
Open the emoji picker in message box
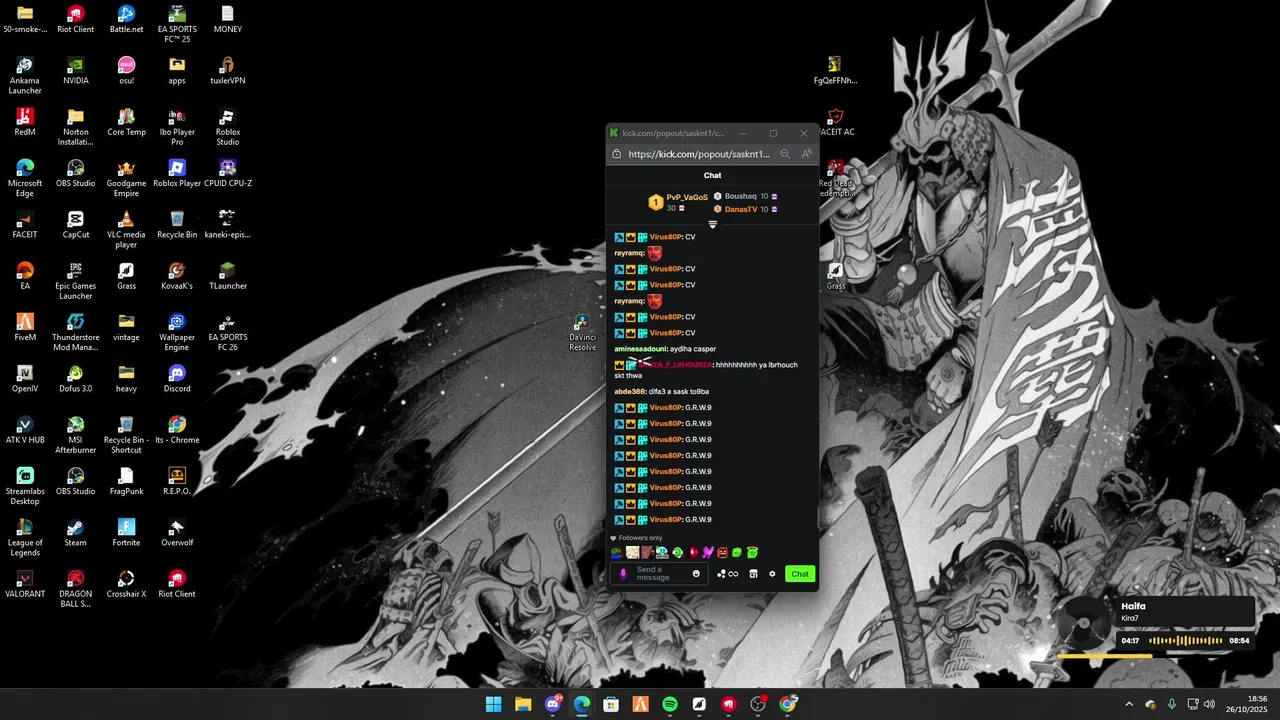tap(696, 574)
